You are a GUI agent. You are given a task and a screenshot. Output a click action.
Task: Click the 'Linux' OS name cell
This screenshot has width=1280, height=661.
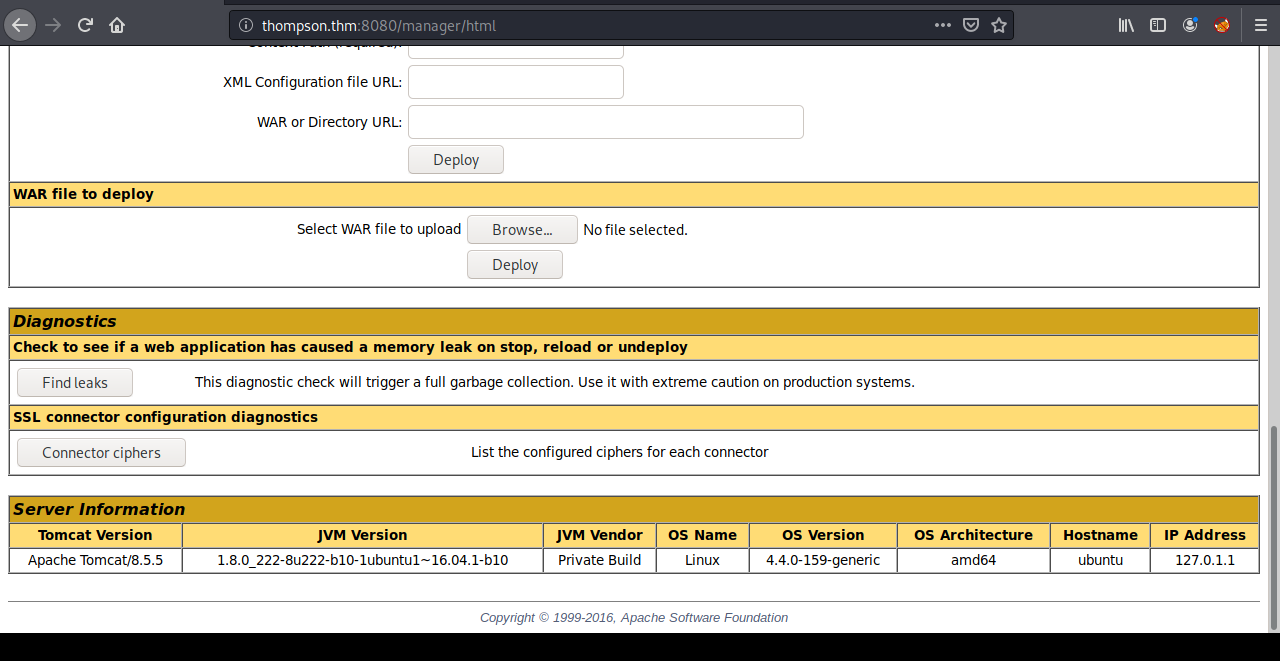tap(702, 560)
